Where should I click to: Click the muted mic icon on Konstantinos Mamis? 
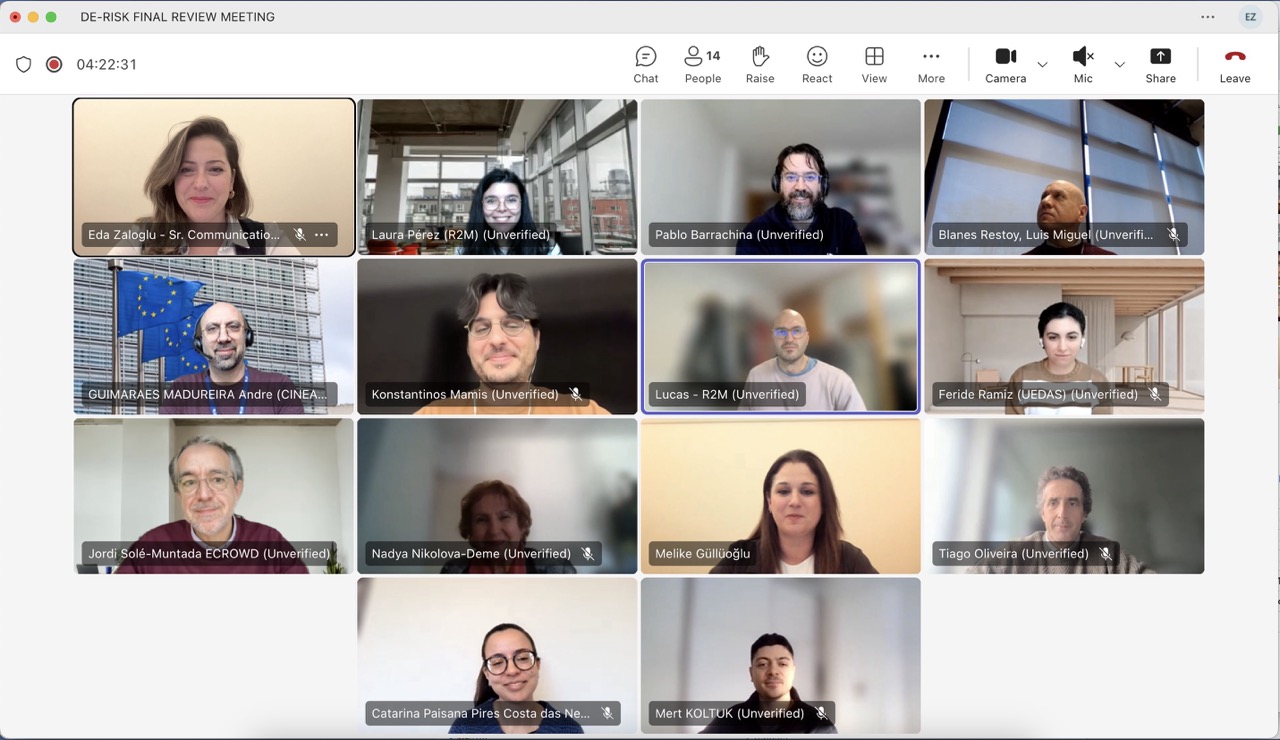[x=576, y=395]
